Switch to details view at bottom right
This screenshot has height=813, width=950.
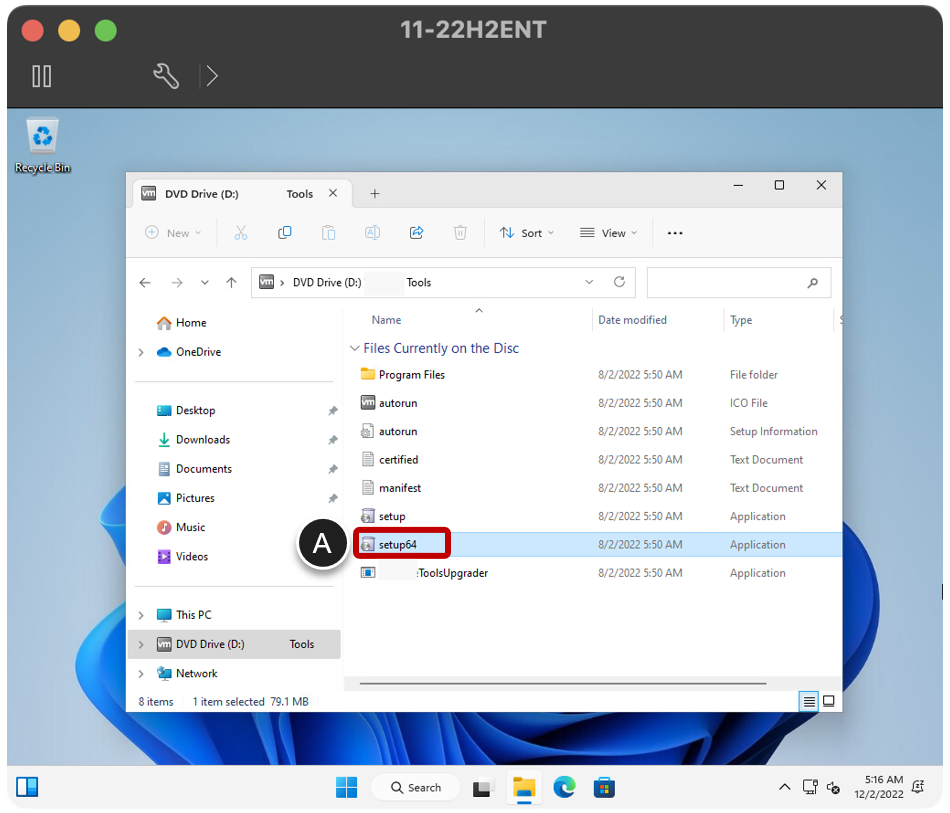(x=808, y=701)
